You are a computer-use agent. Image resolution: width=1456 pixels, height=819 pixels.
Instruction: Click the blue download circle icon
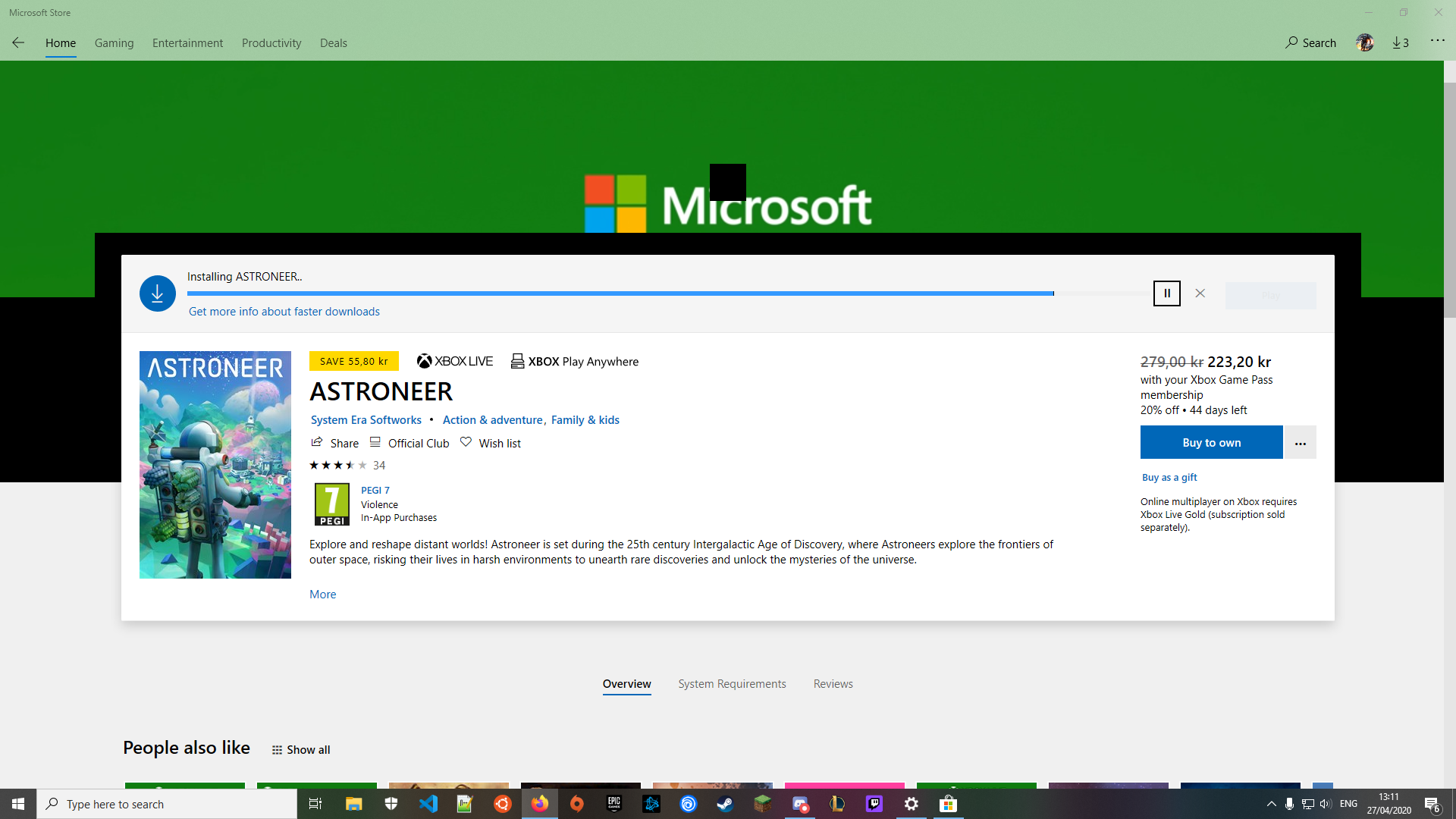pyautogui.click(x=158, y=293)
